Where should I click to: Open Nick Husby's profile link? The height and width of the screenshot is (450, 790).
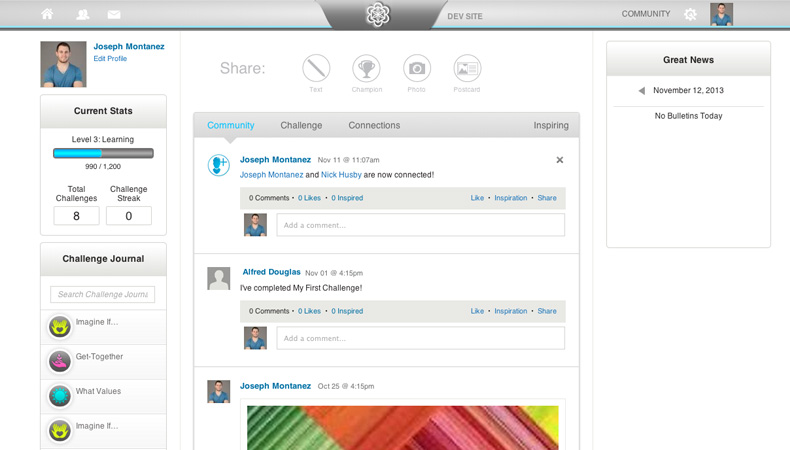tap(341, 175)
